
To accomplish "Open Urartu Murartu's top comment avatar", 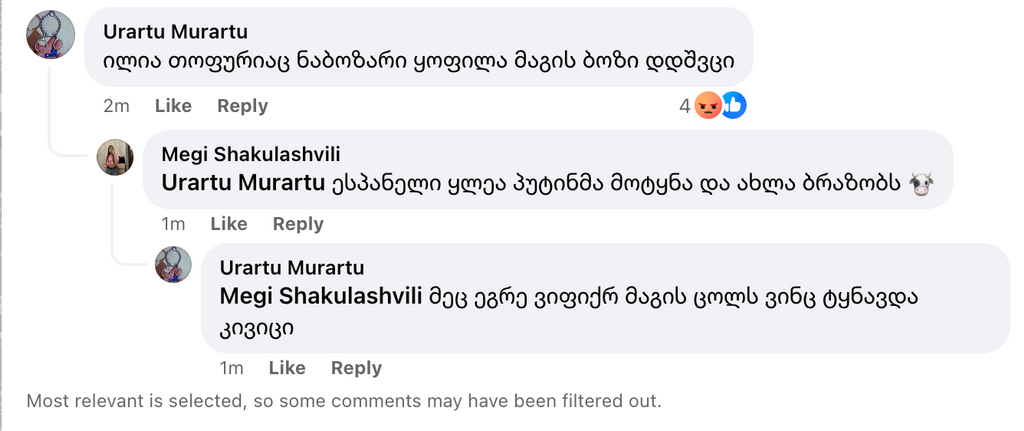I will click(x=50, y=34).
